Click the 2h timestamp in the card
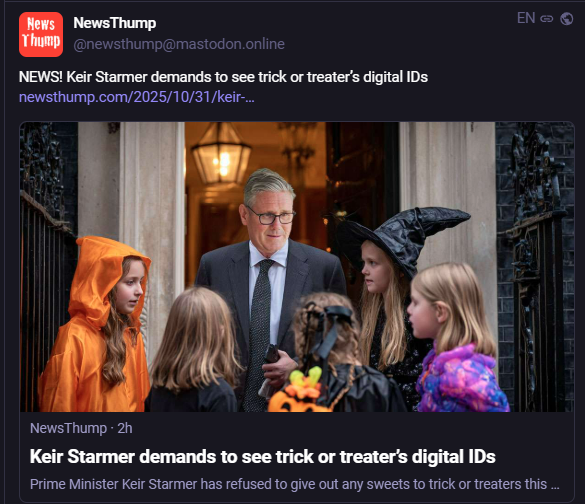Screen dimensions: 585x504 (125, 428)
